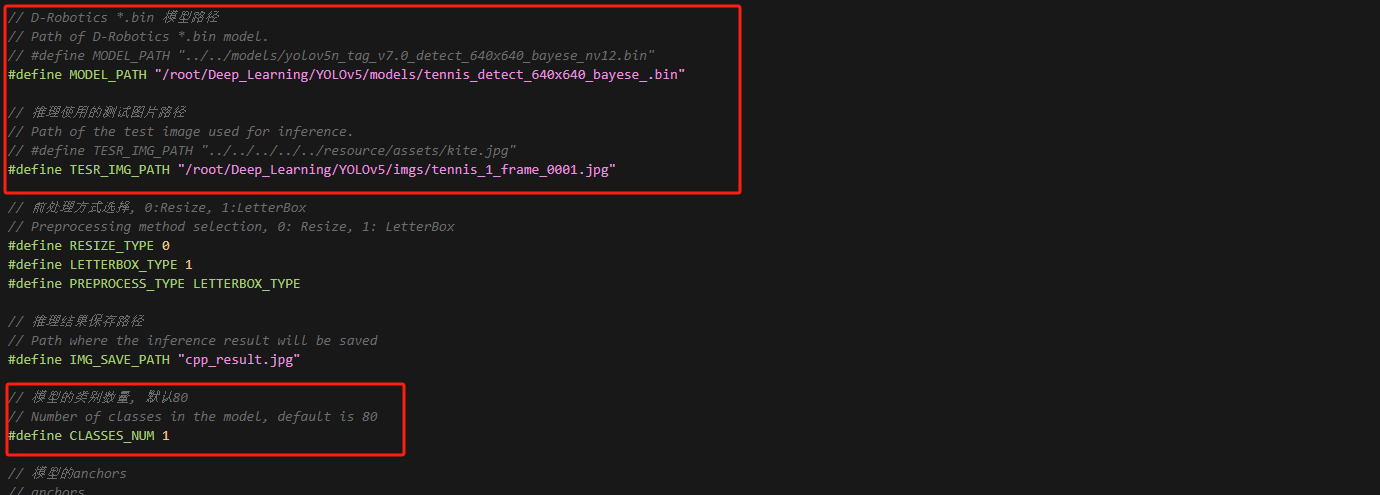
Task: Place cursor on the active TESR_IMG_PATH macro name
Action: point(120,170)
